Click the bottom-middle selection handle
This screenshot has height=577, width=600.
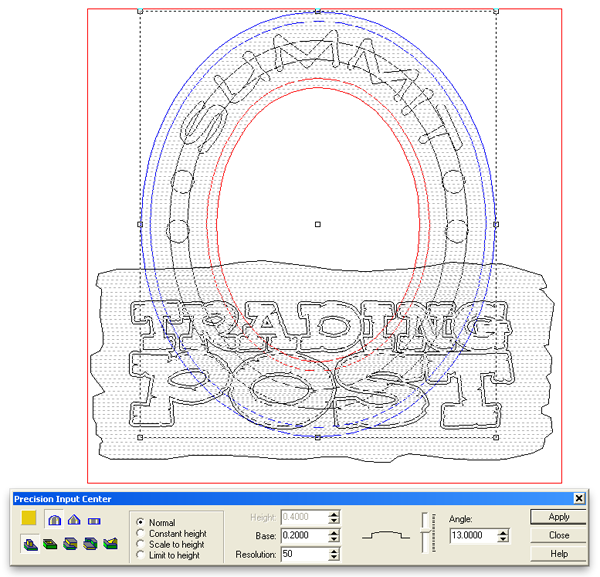[x=318, y=437]
